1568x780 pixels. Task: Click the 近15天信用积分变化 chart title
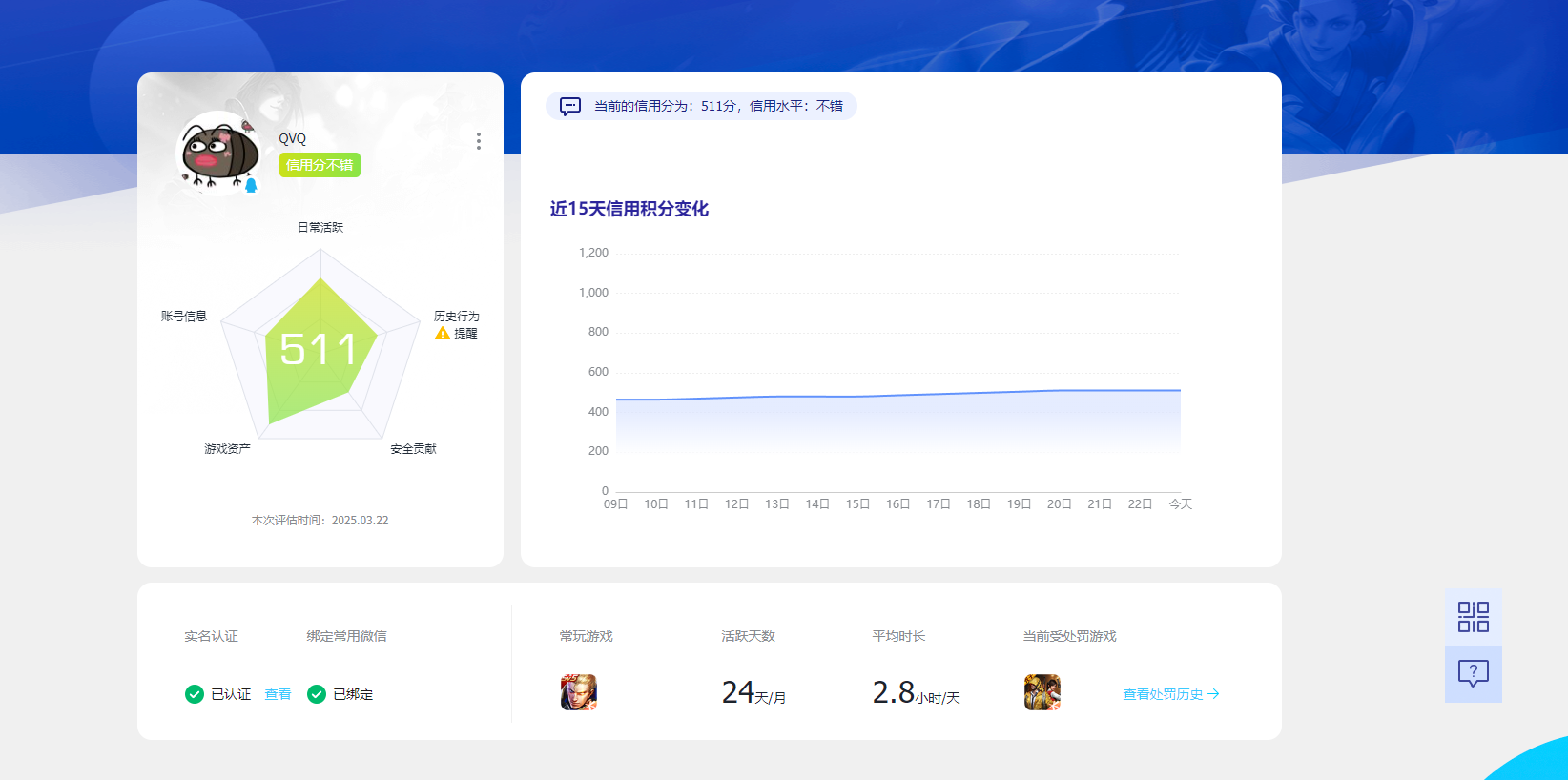629,209
